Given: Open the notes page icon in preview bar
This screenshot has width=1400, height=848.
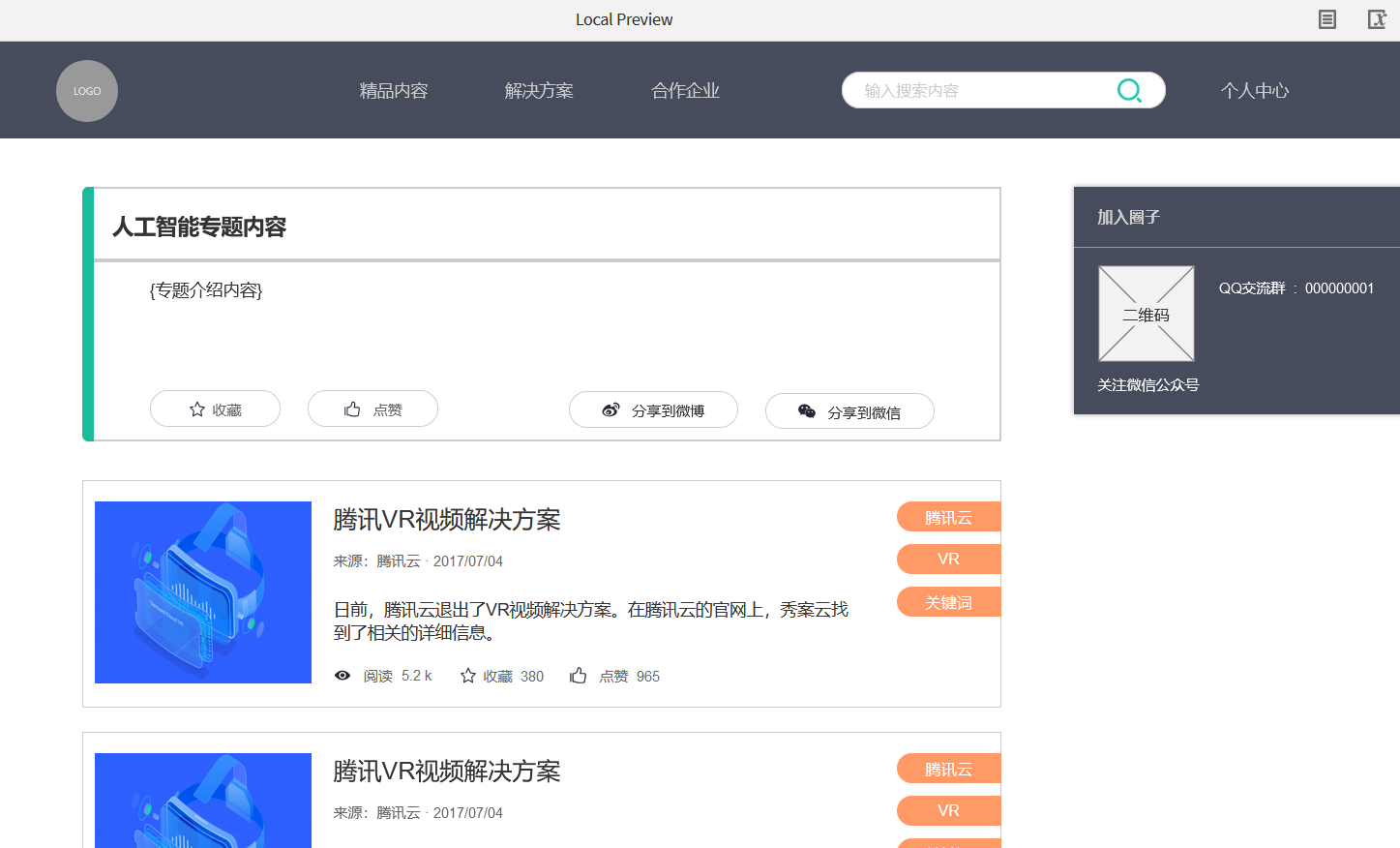Looking at the screenshot, I should click(x=1327, y=19).
